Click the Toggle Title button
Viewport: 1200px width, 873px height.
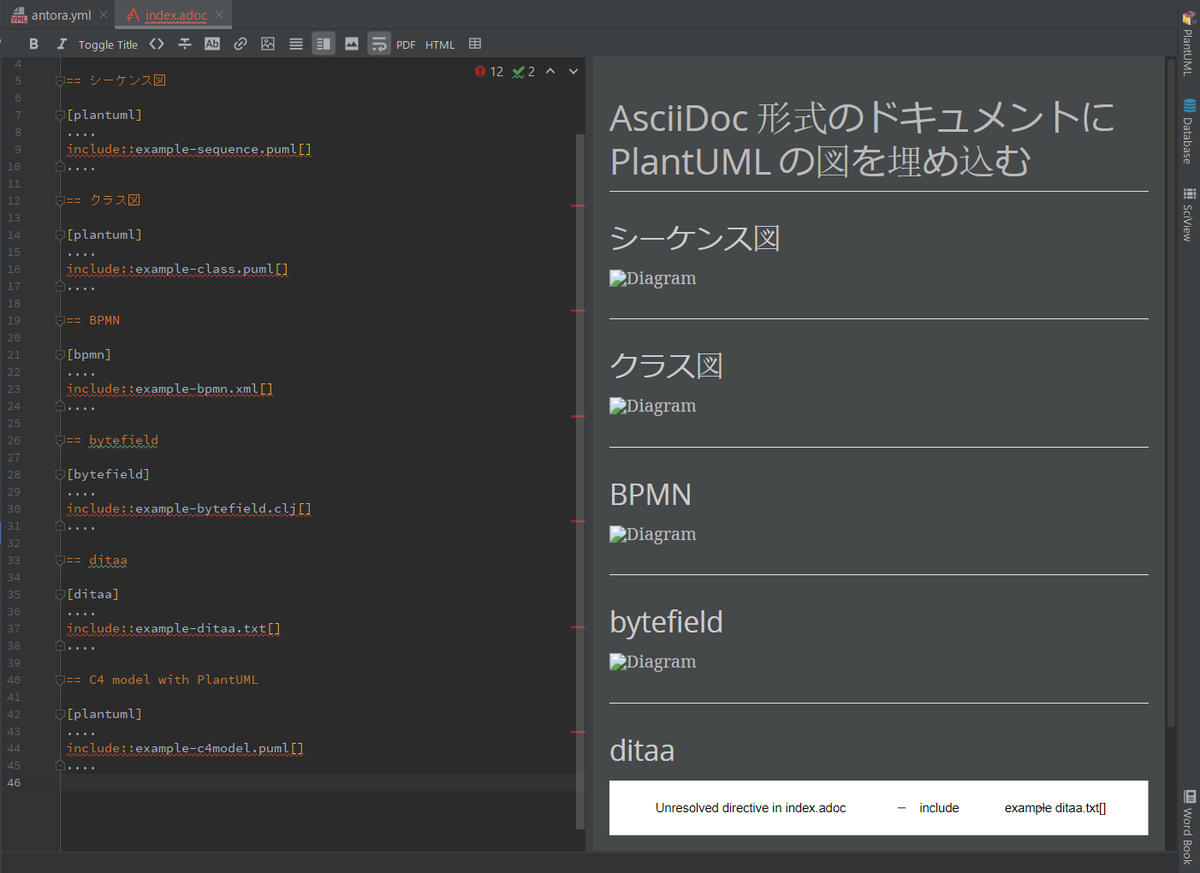pos(108,45)
